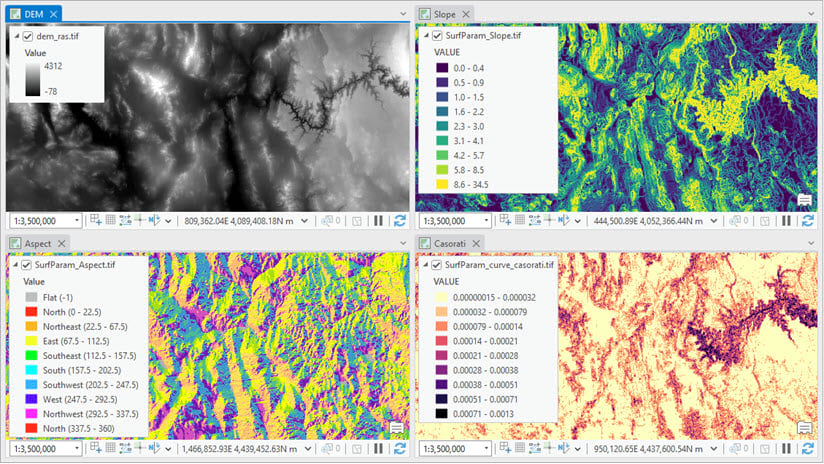Close the Slope view tab
The width and height of the screenshot is (824, 464).
tap(466, 14)
